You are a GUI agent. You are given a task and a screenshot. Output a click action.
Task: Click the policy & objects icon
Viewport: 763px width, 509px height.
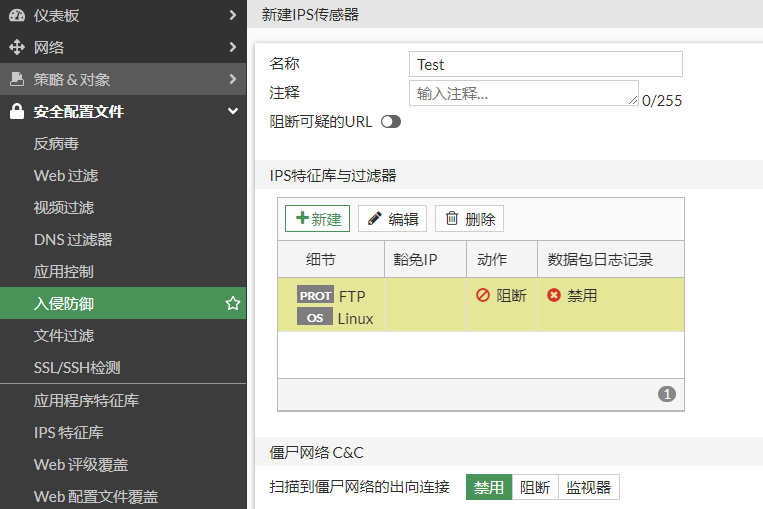tap(16, 79)
